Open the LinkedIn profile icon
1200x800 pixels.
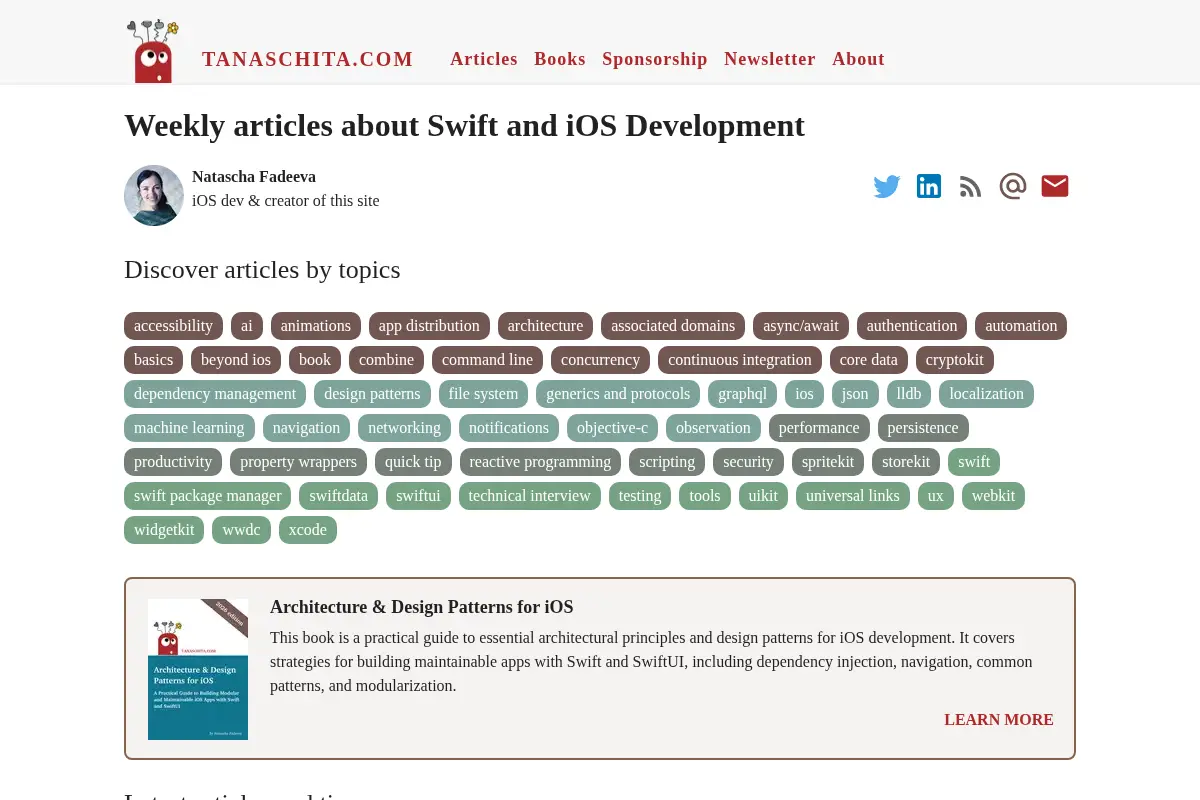point(929,186)
